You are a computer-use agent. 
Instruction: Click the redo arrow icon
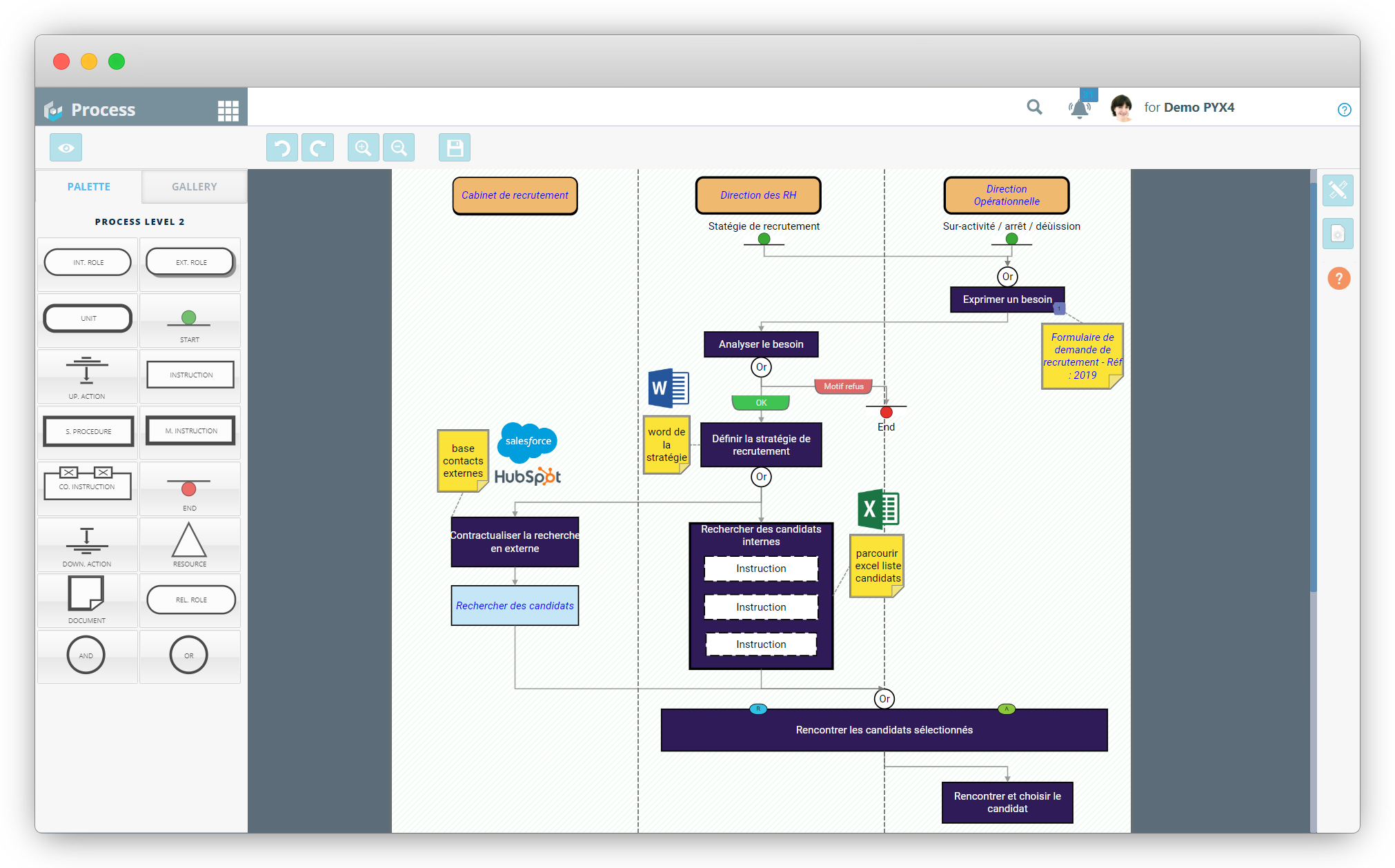(318, 148)
